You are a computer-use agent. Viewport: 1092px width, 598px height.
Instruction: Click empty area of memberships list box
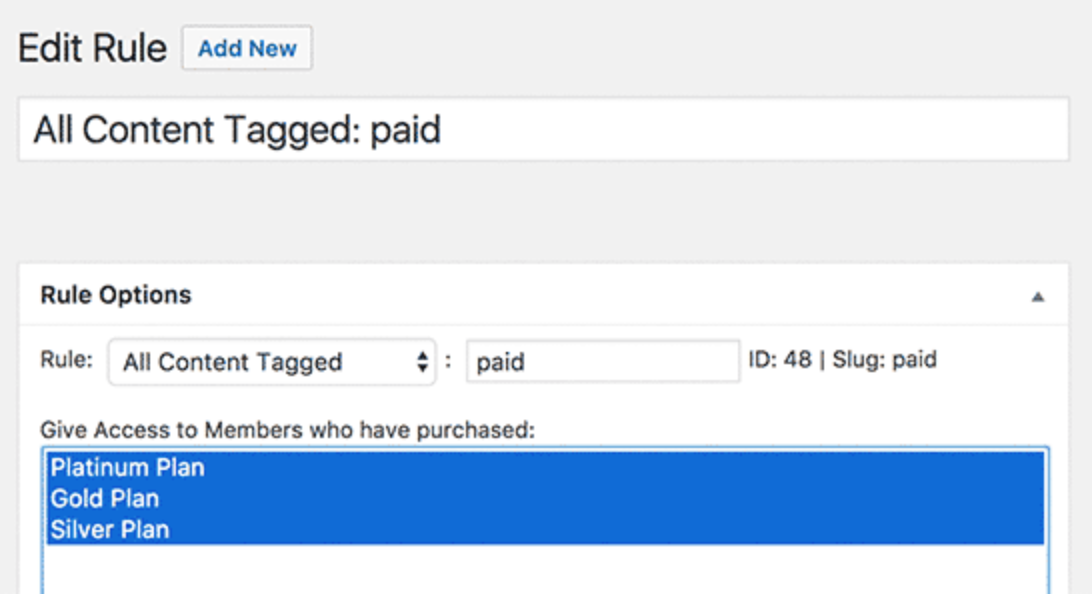[x=545, y=570]
